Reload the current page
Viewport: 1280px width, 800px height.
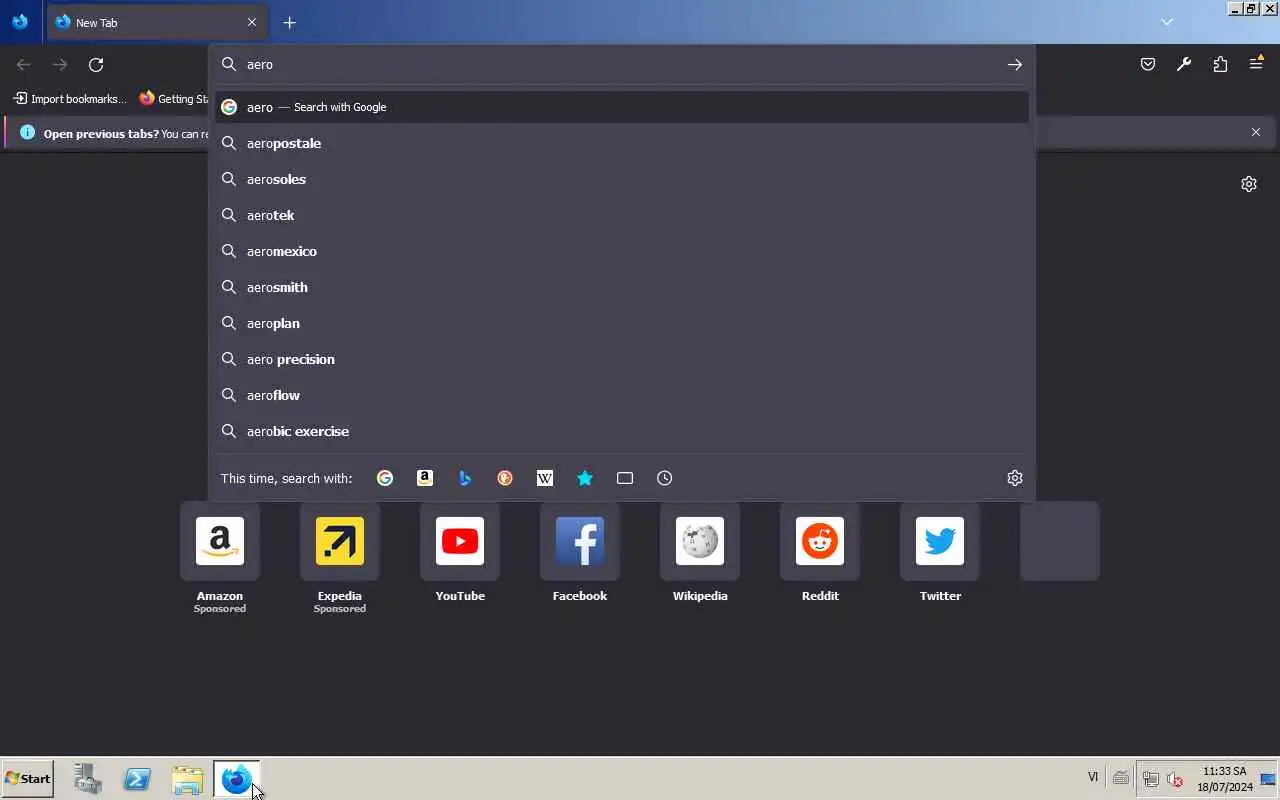[x=96, y=65]
